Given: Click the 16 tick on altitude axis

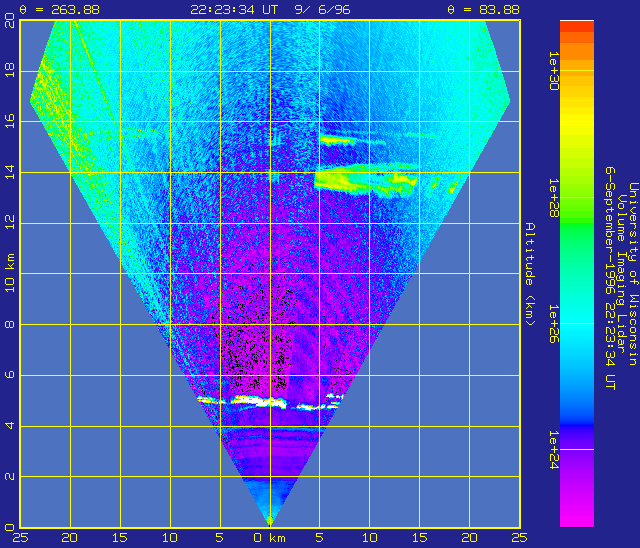Looking at the screenshot, I should (10, 121).
